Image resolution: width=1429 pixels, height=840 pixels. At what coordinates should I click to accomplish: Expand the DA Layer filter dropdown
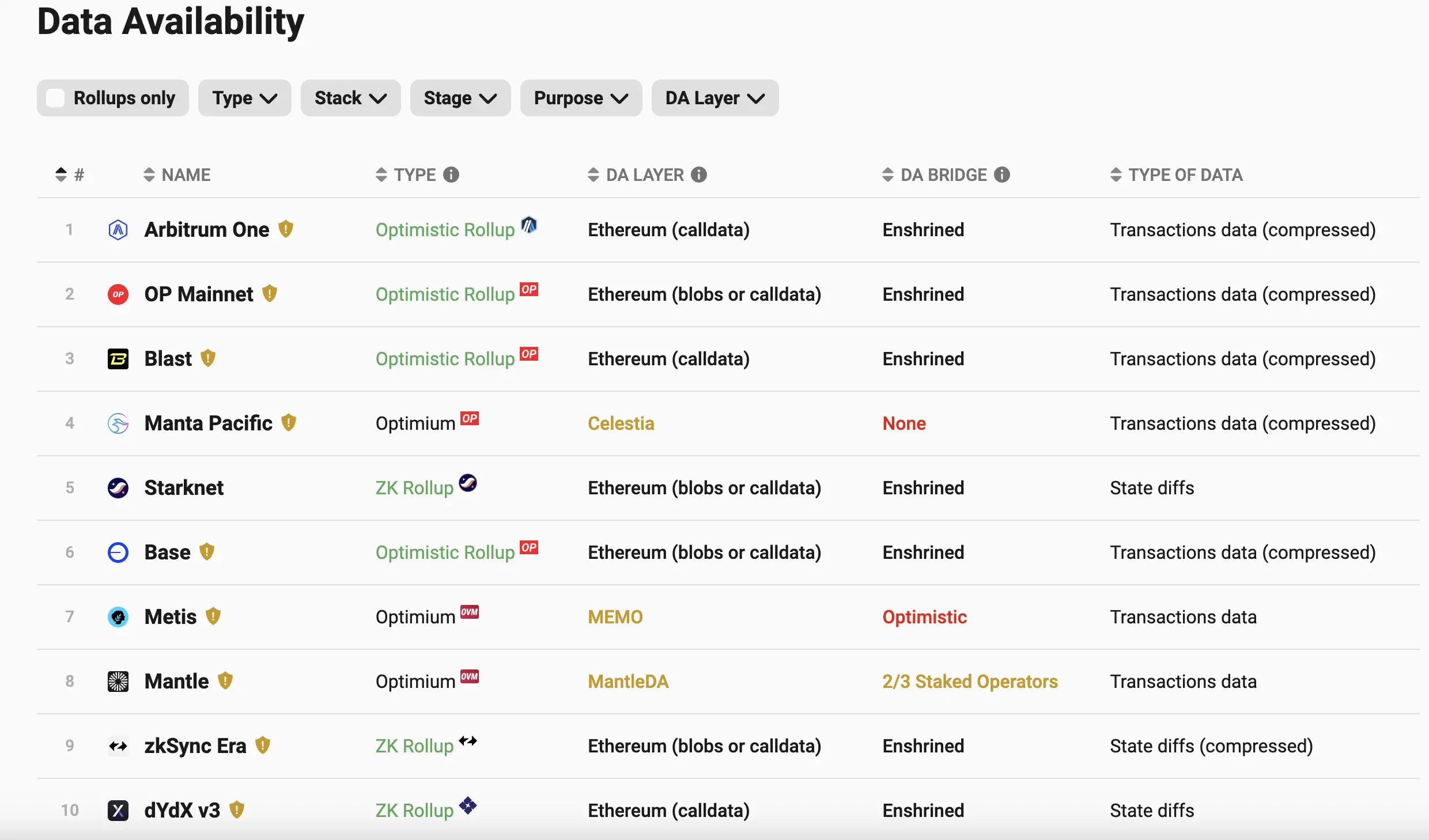714,97
